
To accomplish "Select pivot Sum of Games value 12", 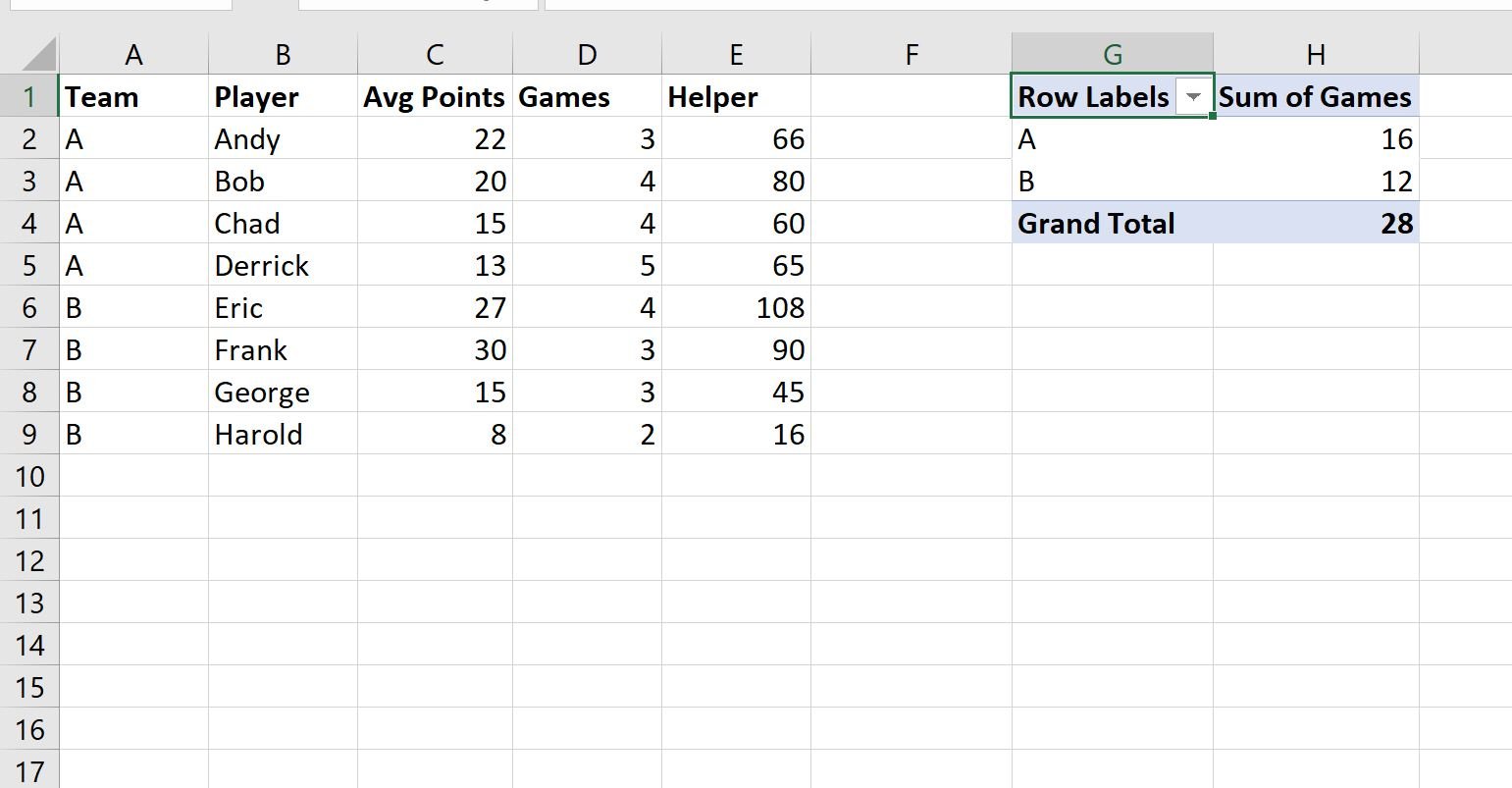I will click(x=1316, y=182).
